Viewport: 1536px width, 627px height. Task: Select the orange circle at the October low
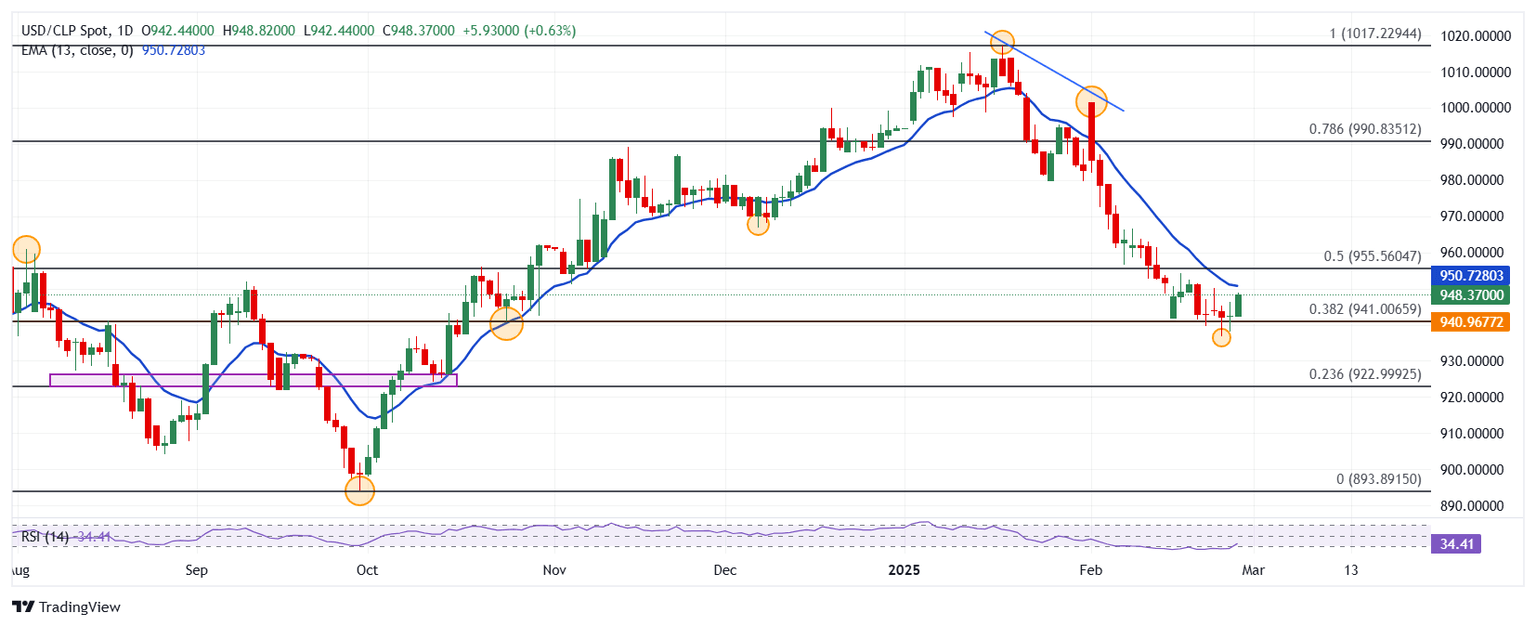point(359,490)
